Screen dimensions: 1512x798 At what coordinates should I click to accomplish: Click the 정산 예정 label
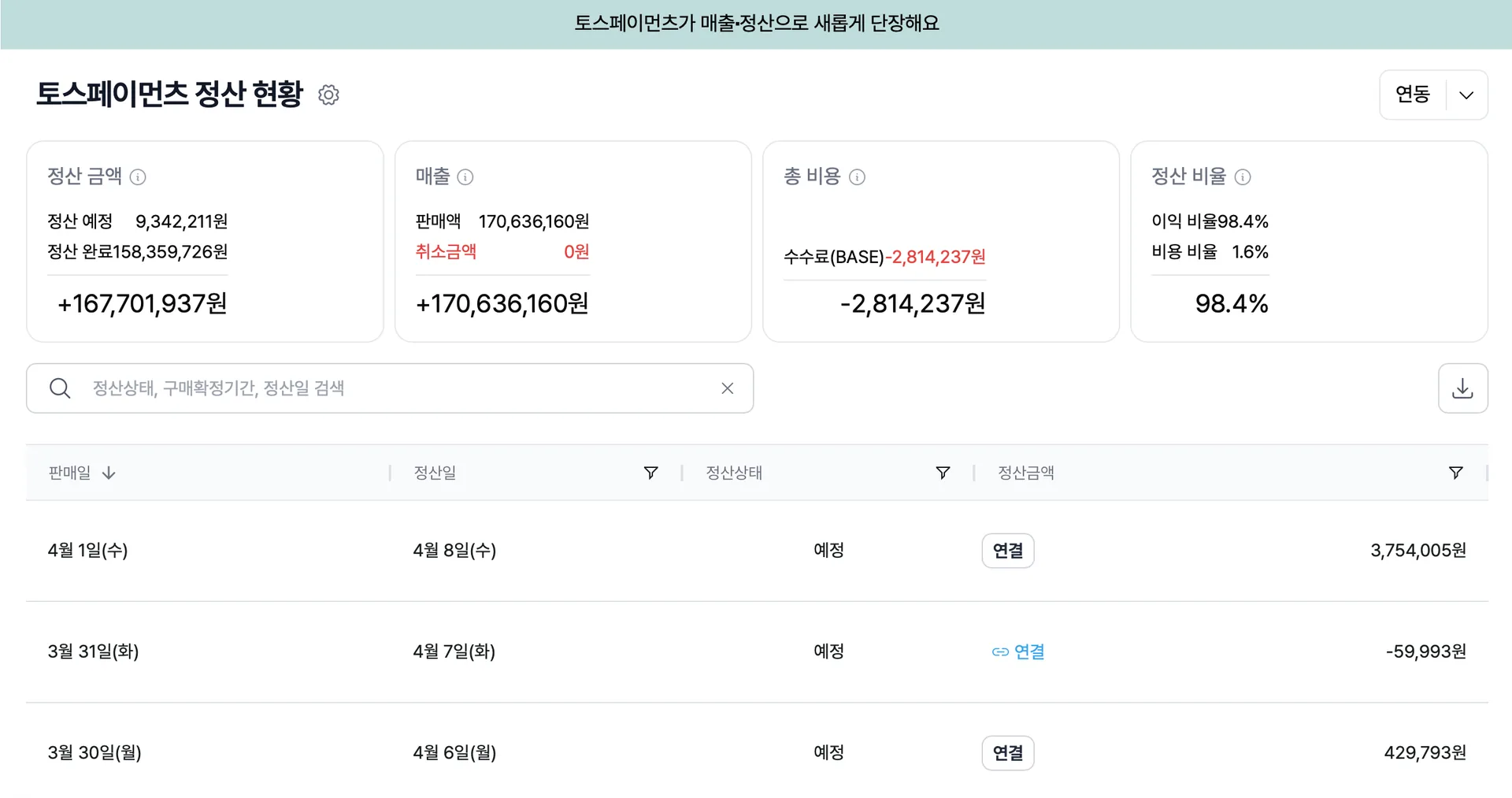[80, 221]
